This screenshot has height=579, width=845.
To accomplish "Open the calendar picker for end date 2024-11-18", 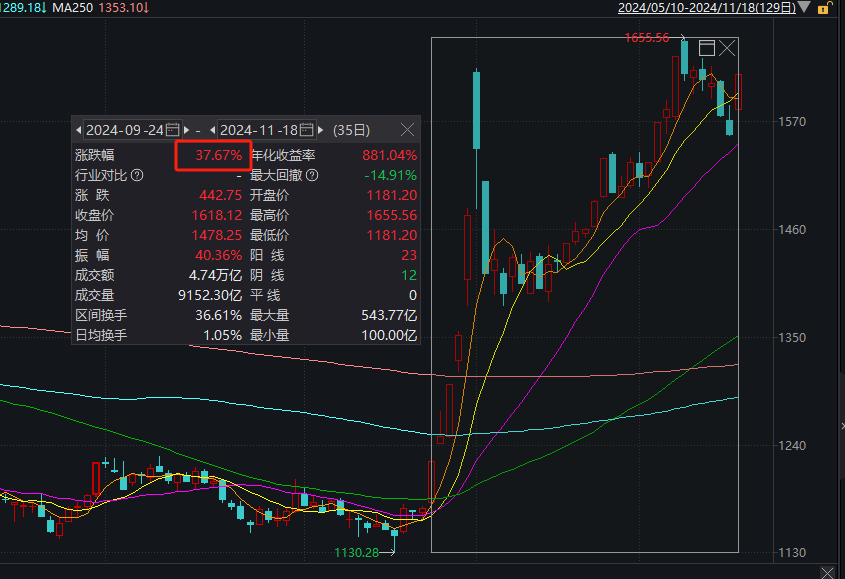I will pyautogui.click(x=306, y=130).
